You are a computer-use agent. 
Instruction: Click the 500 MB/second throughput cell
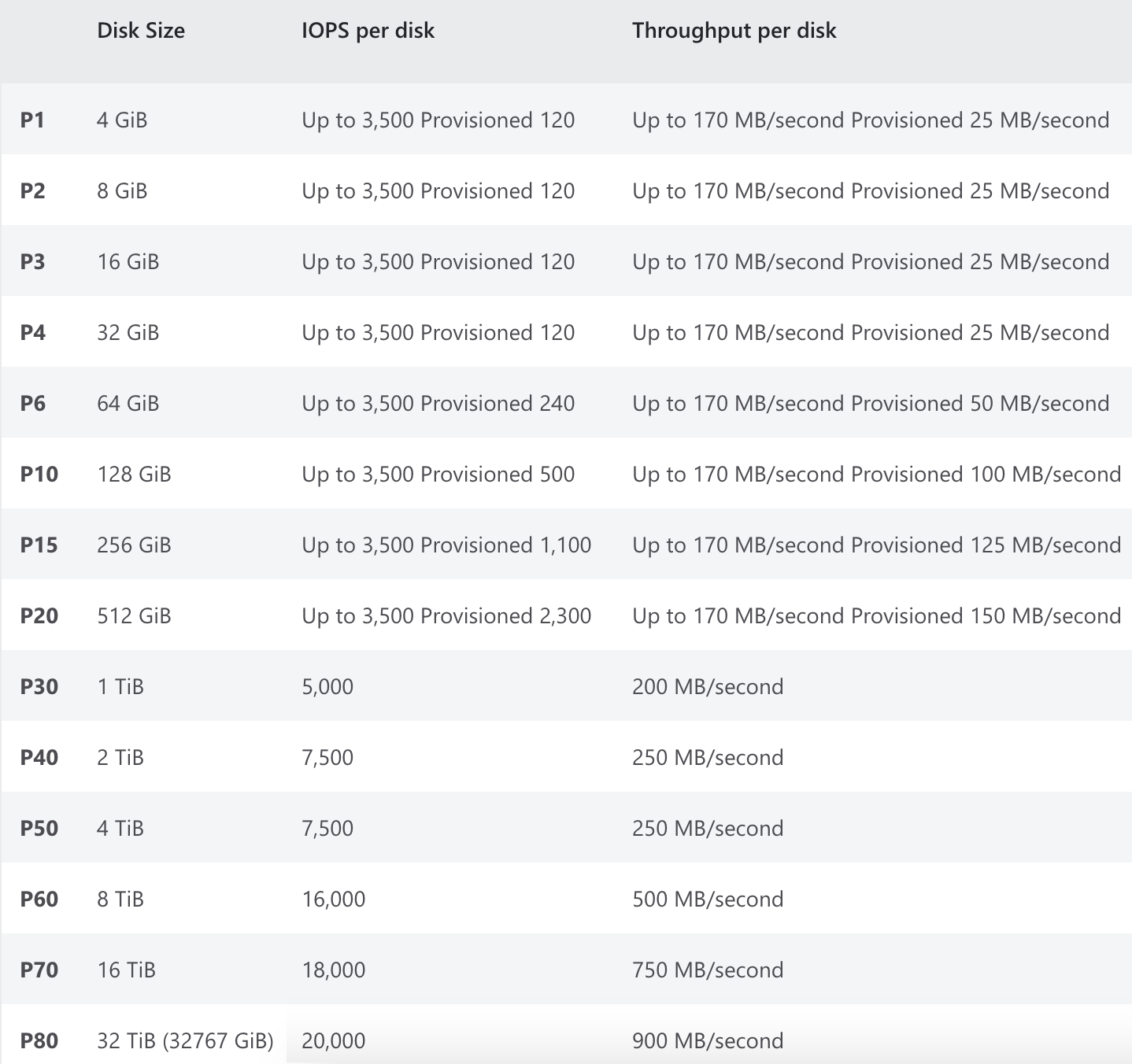click(x=708, y=900)
